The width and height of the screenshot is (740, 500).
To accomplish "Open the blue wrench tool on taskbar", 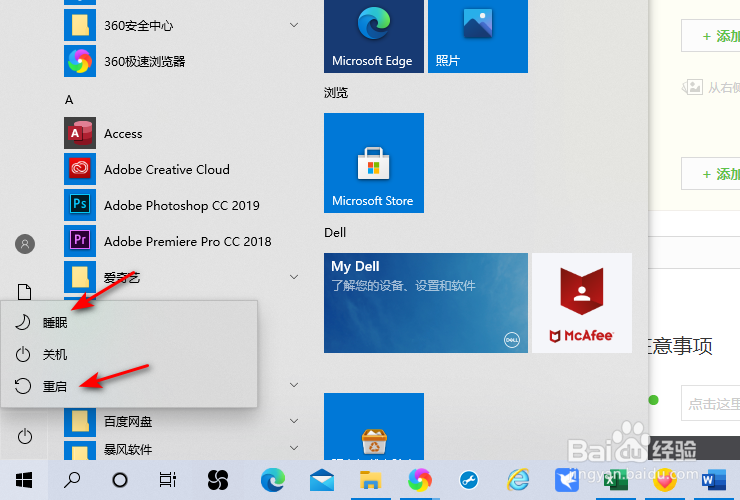I will coord(469,480).
